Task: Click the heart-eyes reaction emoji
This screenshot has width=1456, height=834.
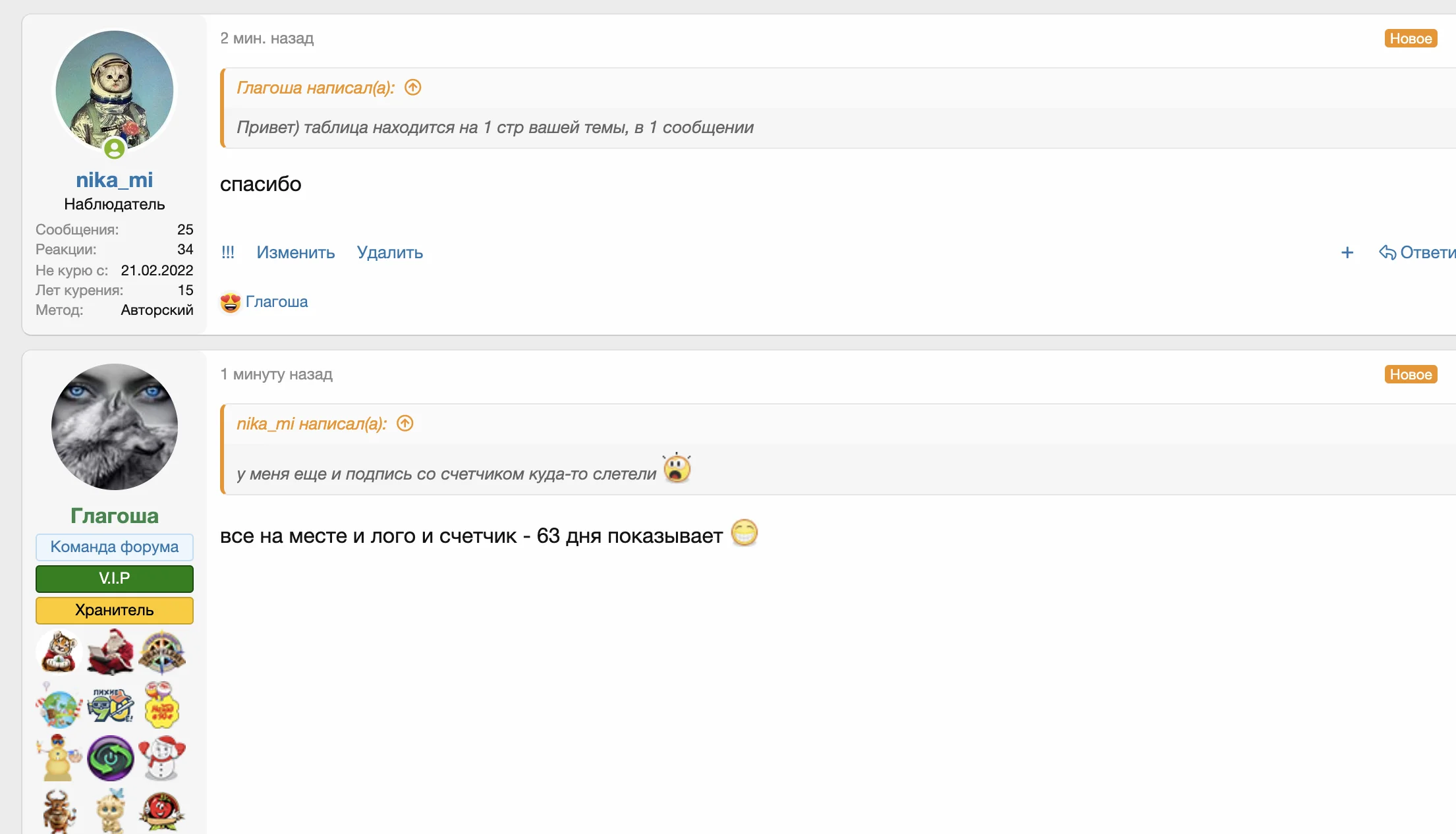Action: (230, 302)
